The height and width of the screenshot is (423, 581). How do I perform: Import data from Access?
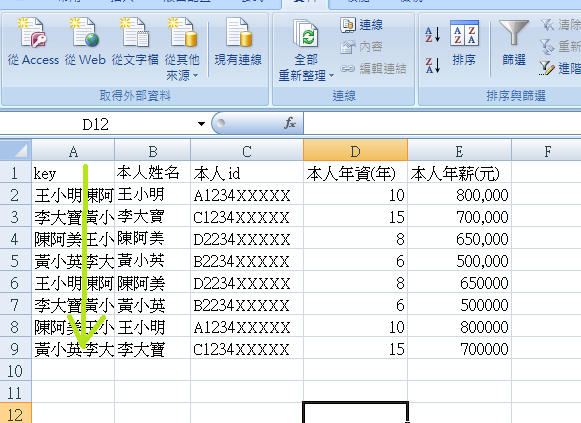33,43
